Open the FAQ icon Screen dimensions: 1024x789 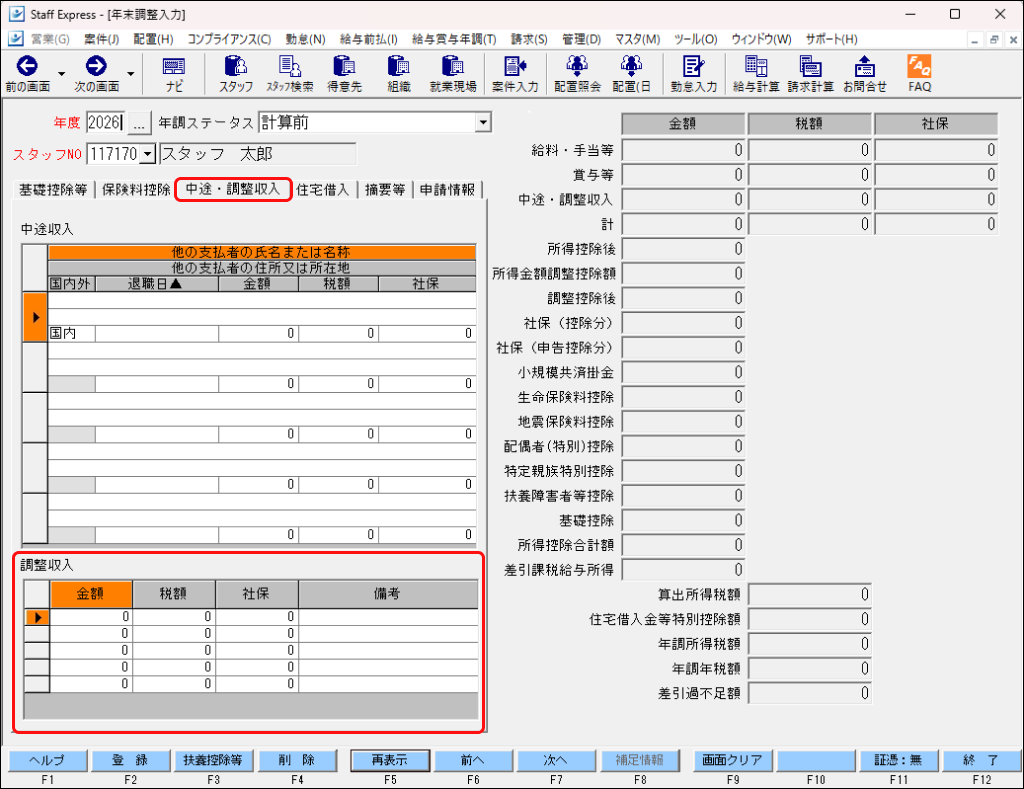(920, 73)
